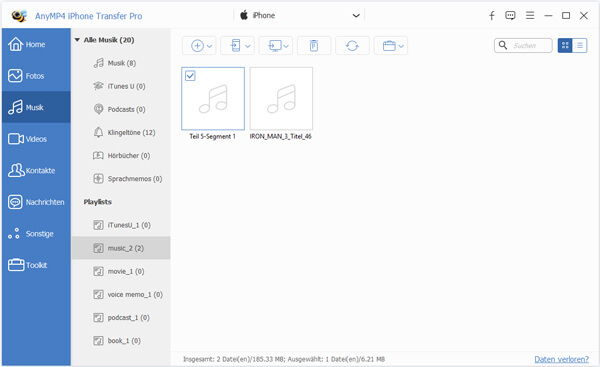This screenshot has height=367, width=600.
Task: Open the Facebook share icon
Action: click(492, 15)
